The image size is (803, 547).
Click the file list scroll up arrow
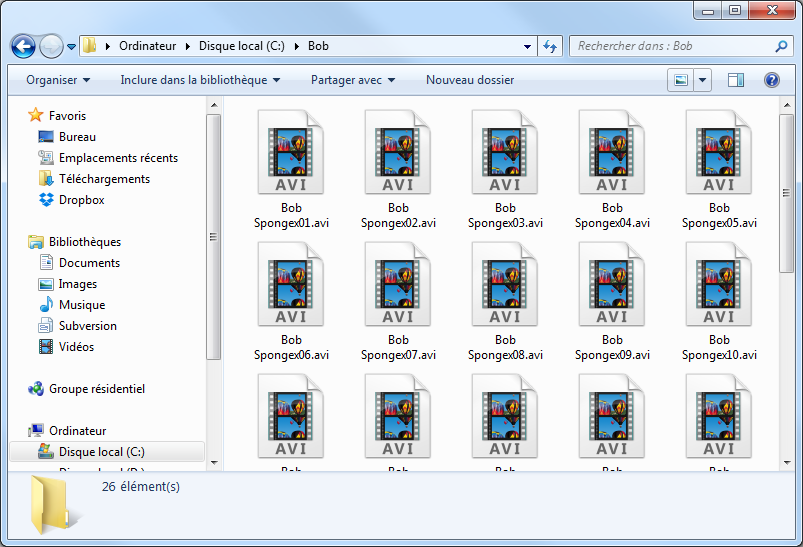coord(787,105)
